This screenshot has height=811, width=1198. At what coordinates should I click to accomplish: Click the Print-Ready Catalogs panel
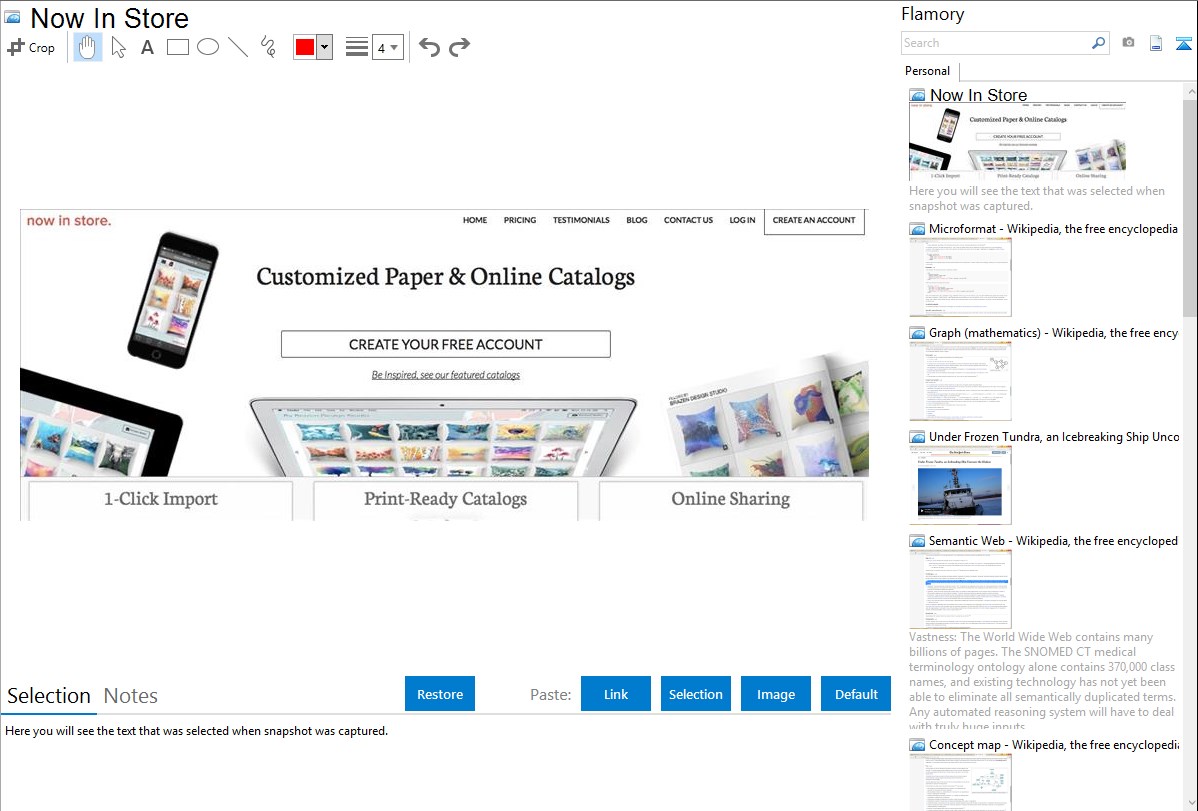[x=445, y=500]
